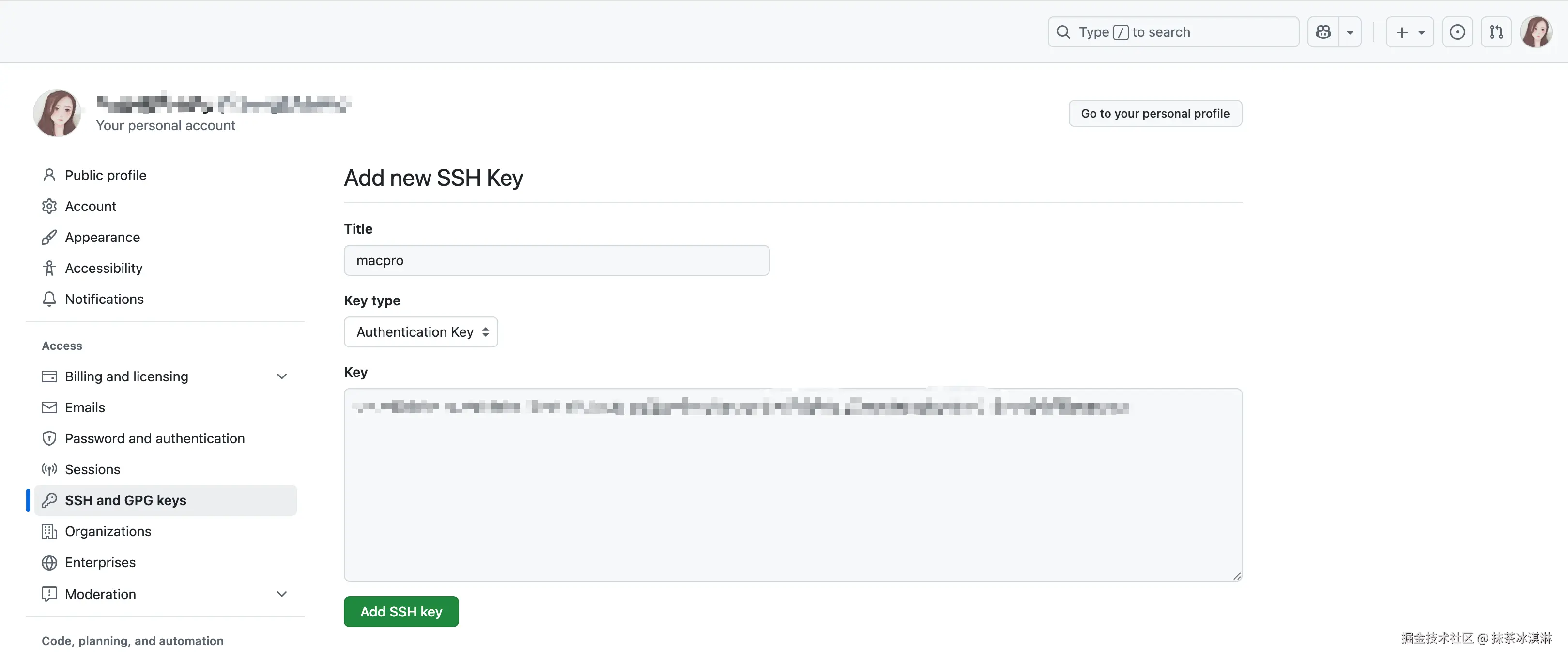Image resolution: width=1568 pixels, height=661 pixels.
Task: Click the user avatar in top right
Action: (x=1536, y=32)
